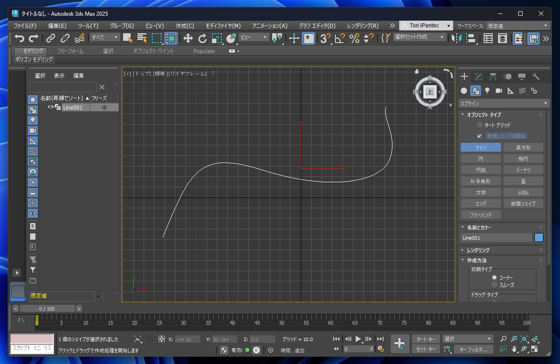560x364 pixels.
Task: Choose the Select Object tool
Action: pyautogui.click(x=128, y=38)
